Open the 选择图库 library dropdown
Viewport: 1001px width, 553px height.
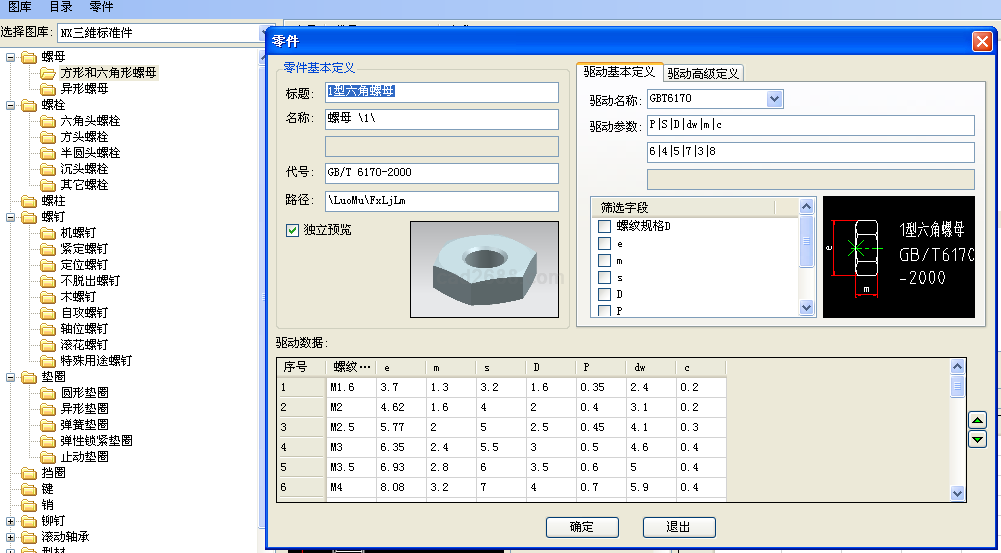click(265, 33)
